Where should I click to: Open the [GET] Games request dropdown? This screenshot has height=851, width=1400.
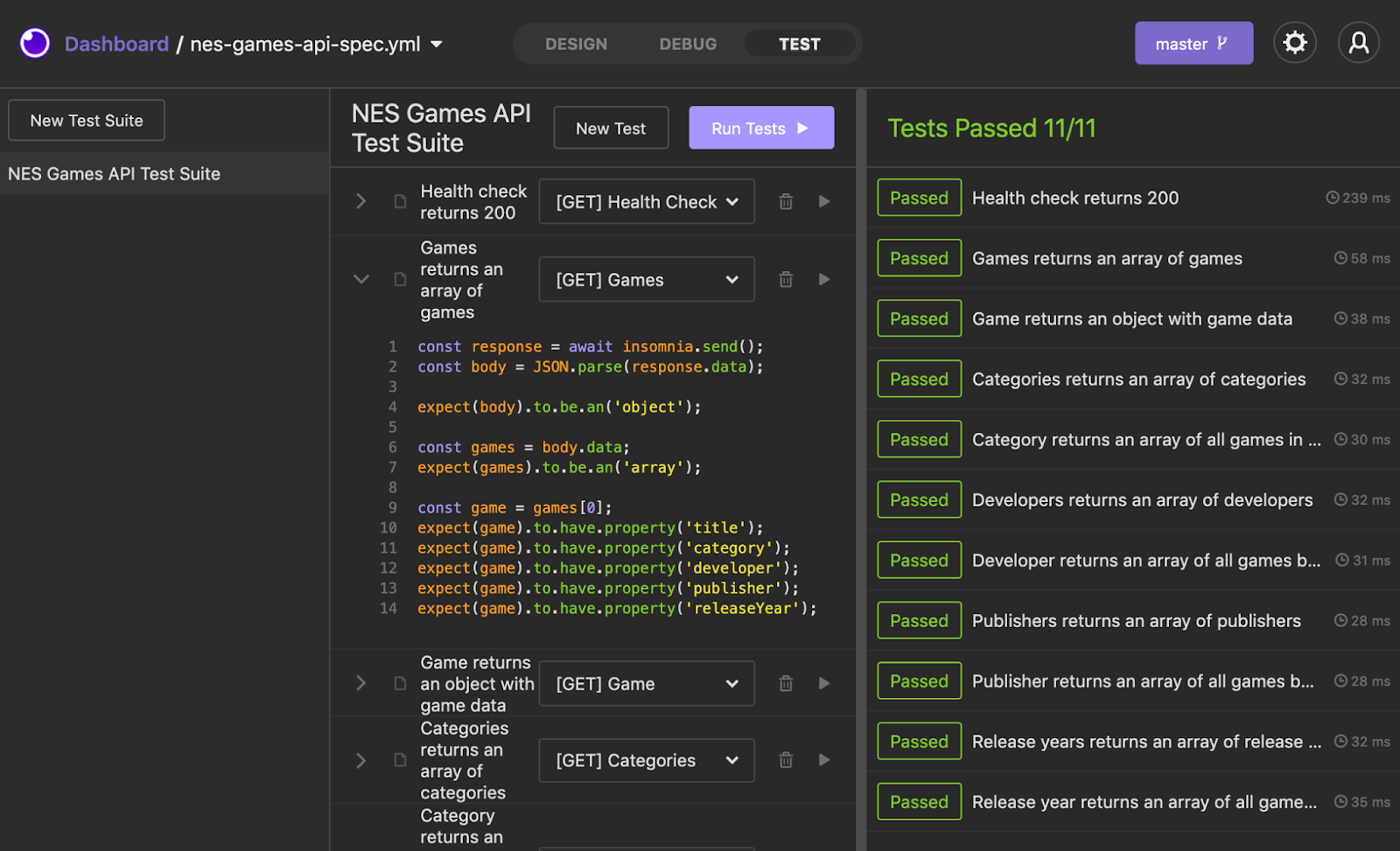click(647, 279)
